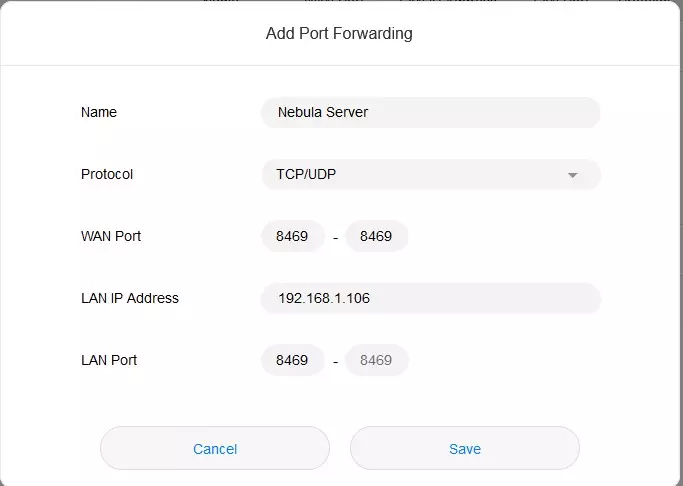Click the Add Port Forwarding dialog title
The width and height of the screenshot is (683, 486).
(339, 34)
